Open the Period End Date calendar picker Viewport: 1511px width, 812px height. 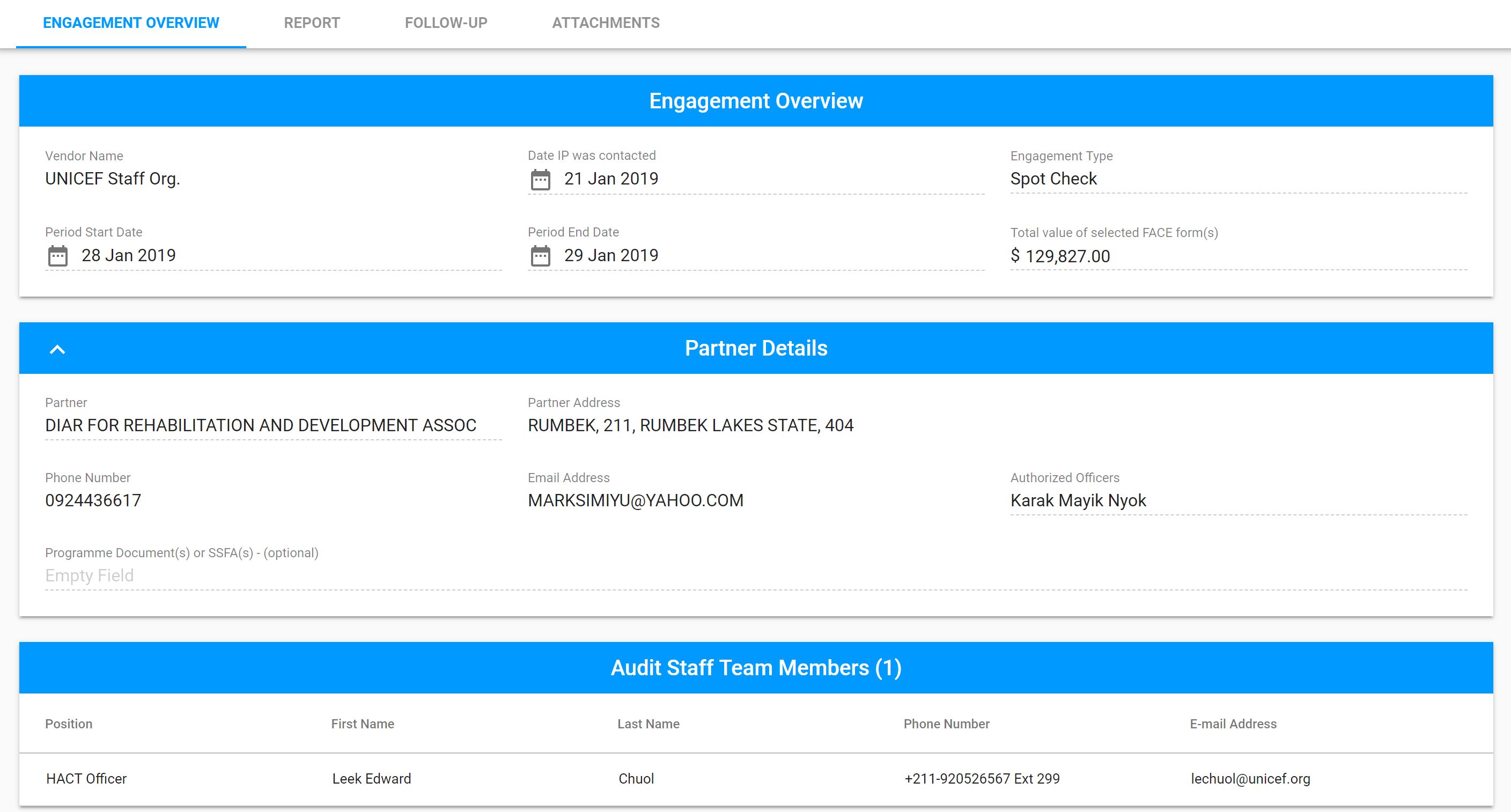[540, 255]
